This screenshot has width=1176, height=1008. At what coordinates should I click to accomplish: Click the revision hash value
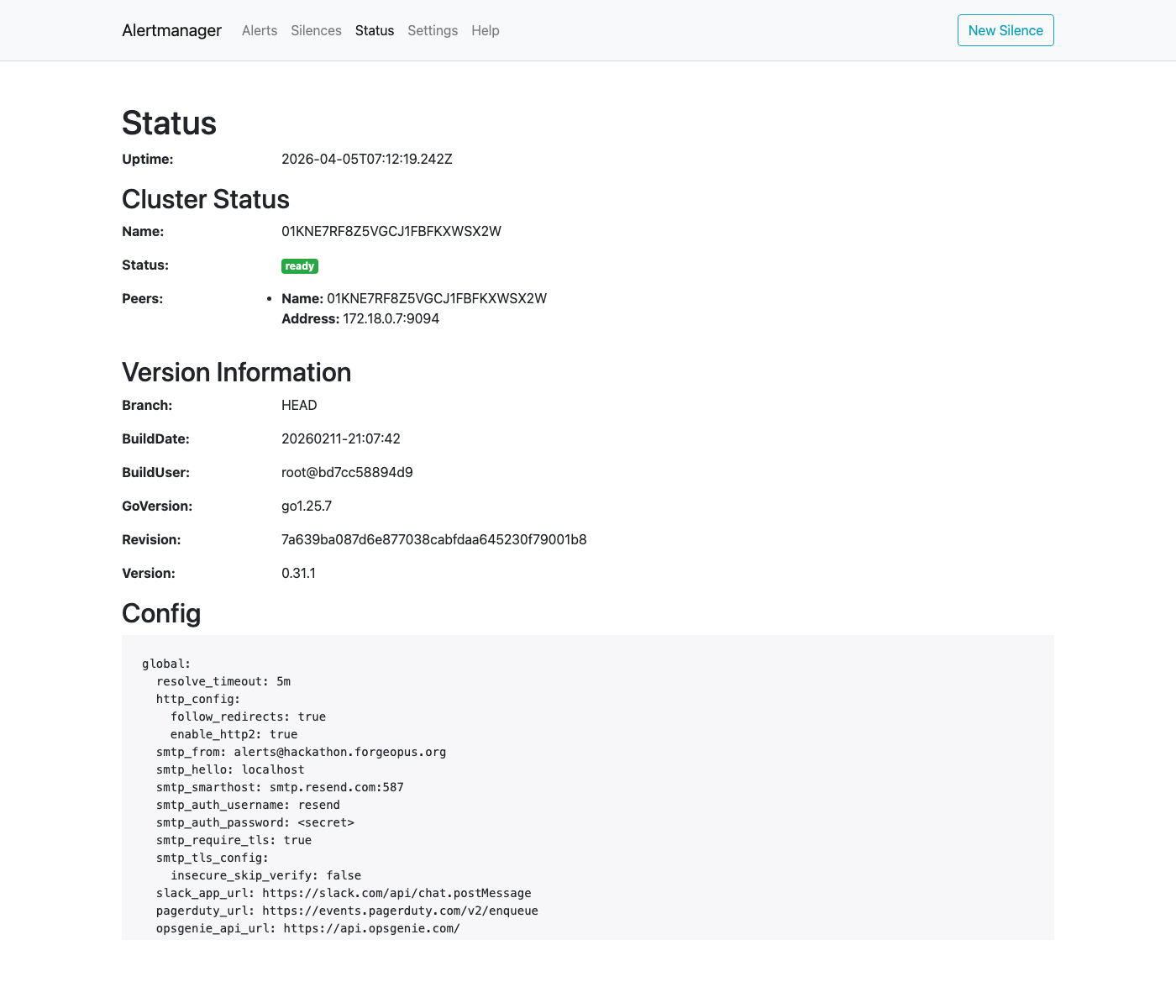434,539
